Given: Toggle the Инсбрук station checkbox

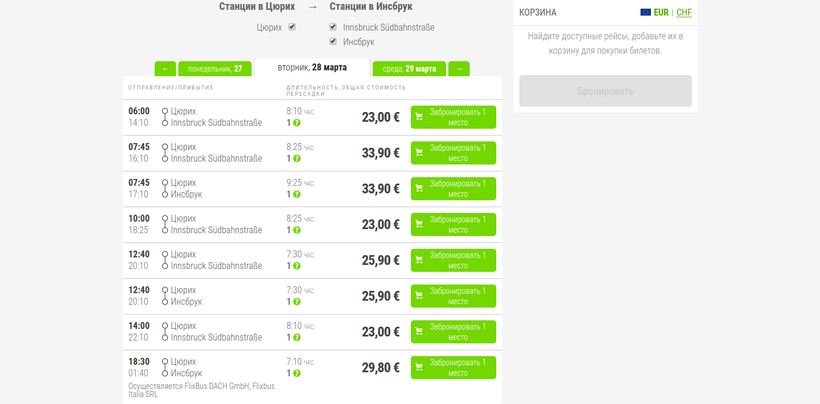Looking at the screenshot, I should pyautogui.click(x=333, y=41).
